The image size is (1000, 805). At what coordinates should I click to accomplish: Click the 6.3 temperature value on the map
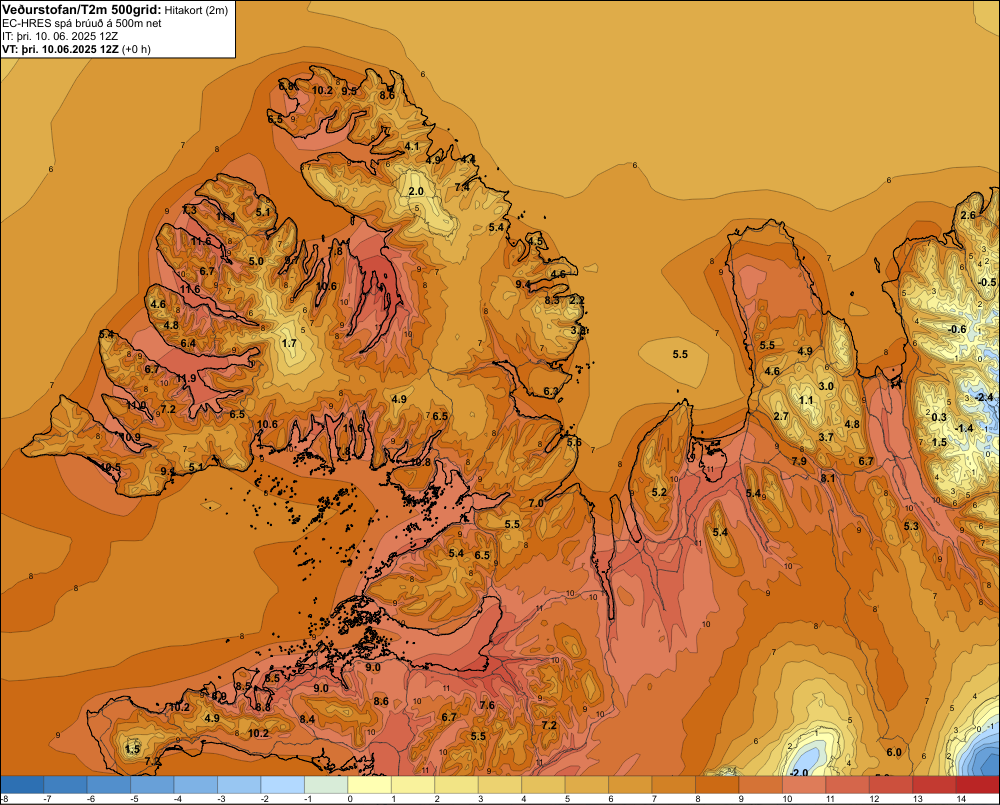click(550, 391)
